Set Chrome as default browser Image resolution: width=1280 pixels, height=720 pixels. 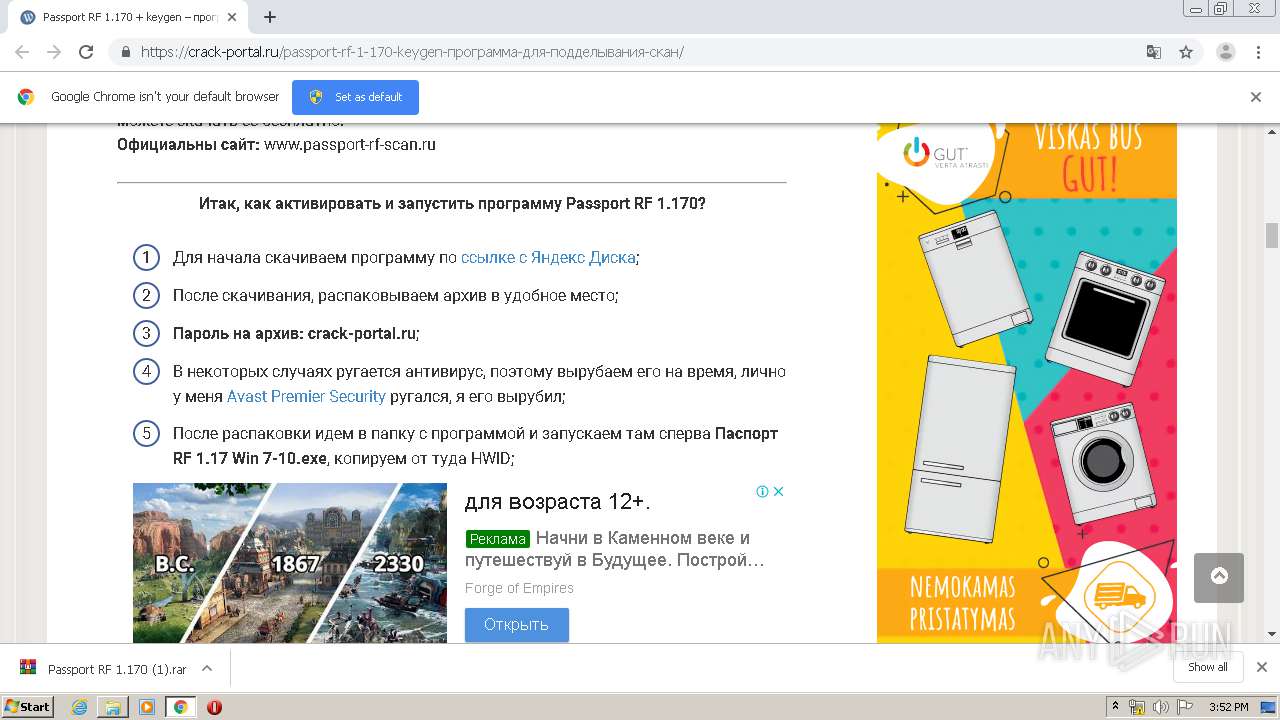(x=355, y=97)
